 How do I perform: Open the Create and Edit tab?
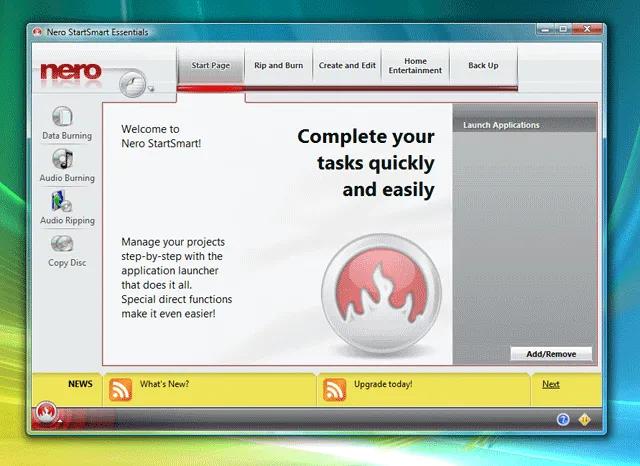(347, 66)
